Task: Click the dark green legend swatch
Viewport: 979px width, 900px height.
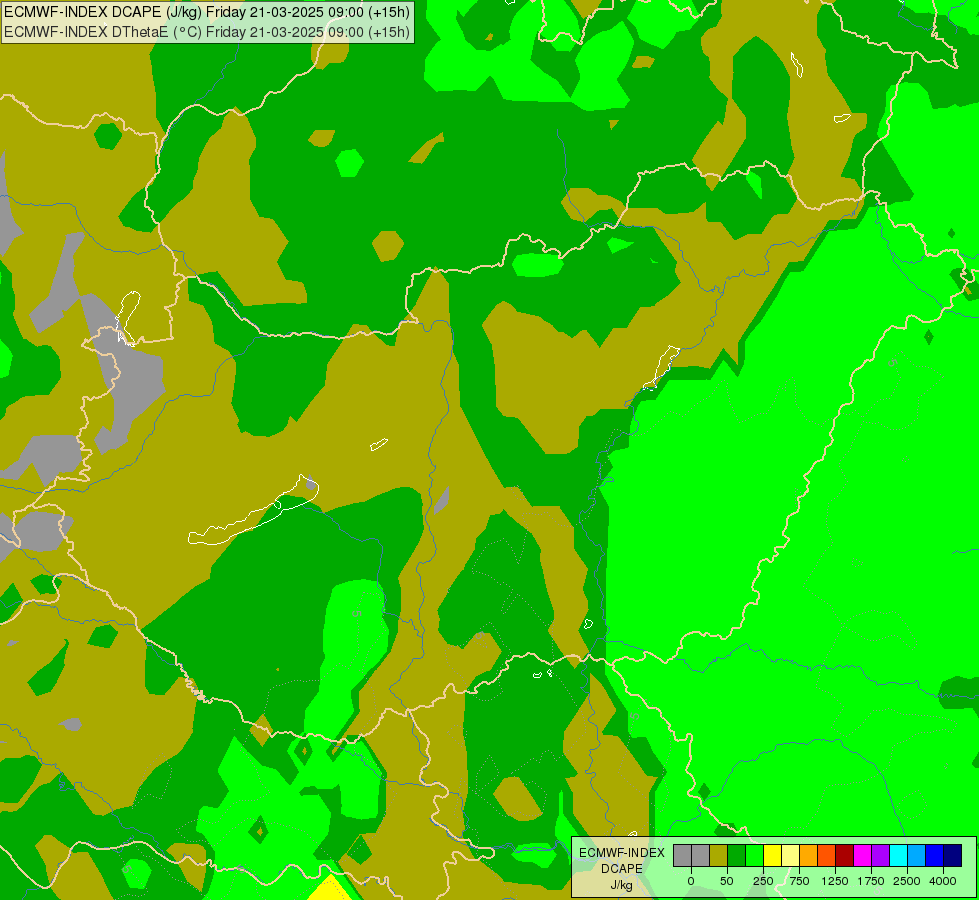Action: 737,856
